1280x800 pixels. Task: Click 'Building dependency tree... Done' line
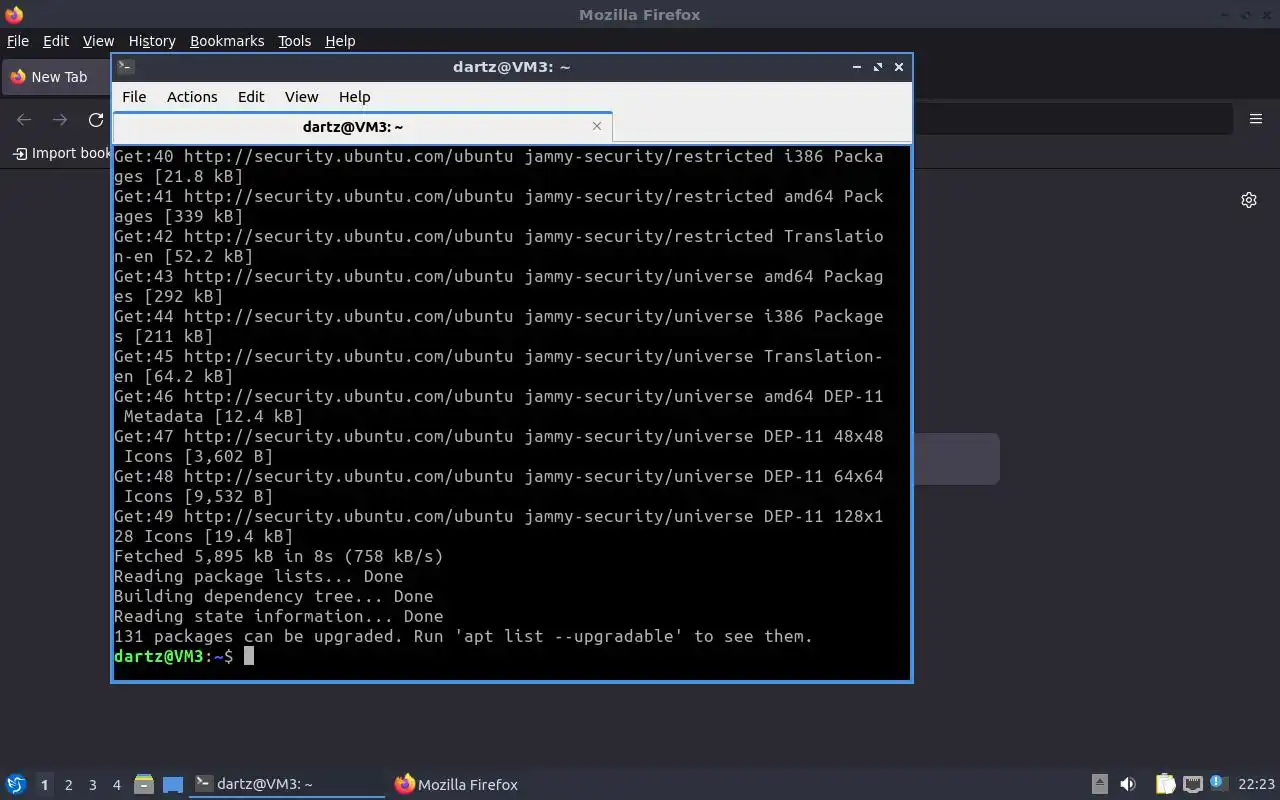(x=274, y=596)
